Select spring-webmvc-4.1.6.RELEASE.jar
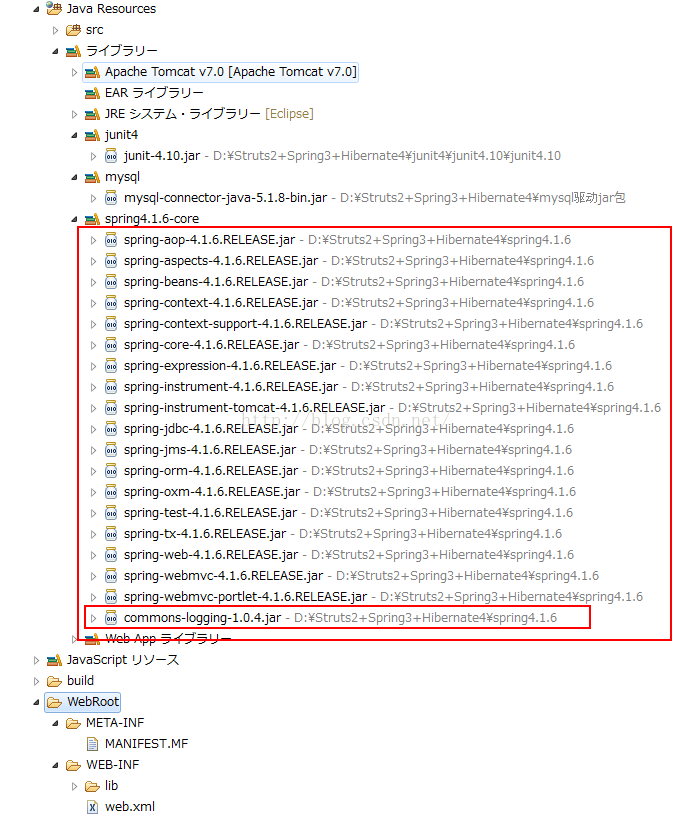Image resolution: width=673 pixels, height=818 pixels. (x=223, y=576)
